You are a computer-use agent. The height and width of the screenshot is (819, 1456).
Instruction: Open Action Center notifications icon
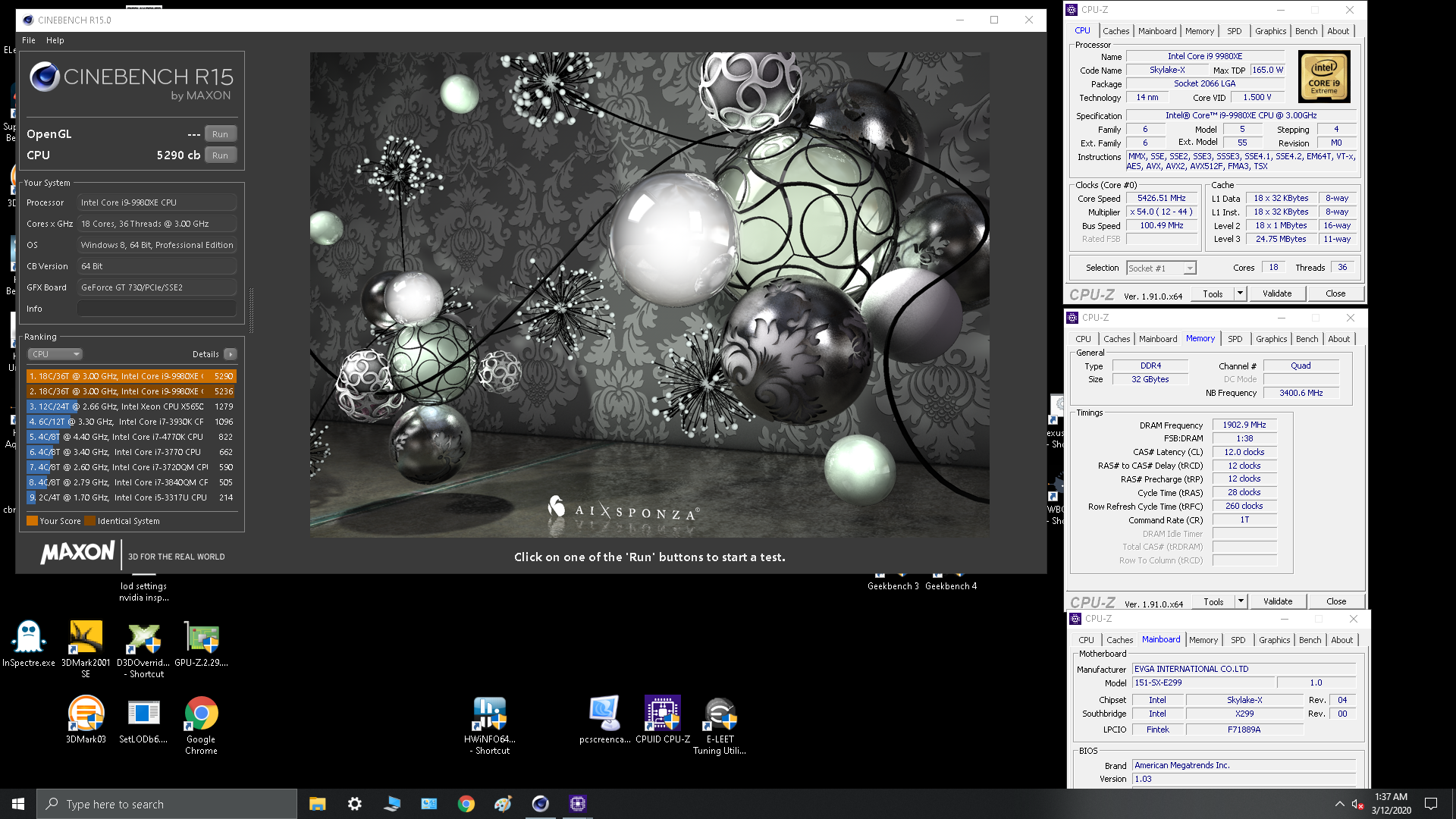[1431, 804]
